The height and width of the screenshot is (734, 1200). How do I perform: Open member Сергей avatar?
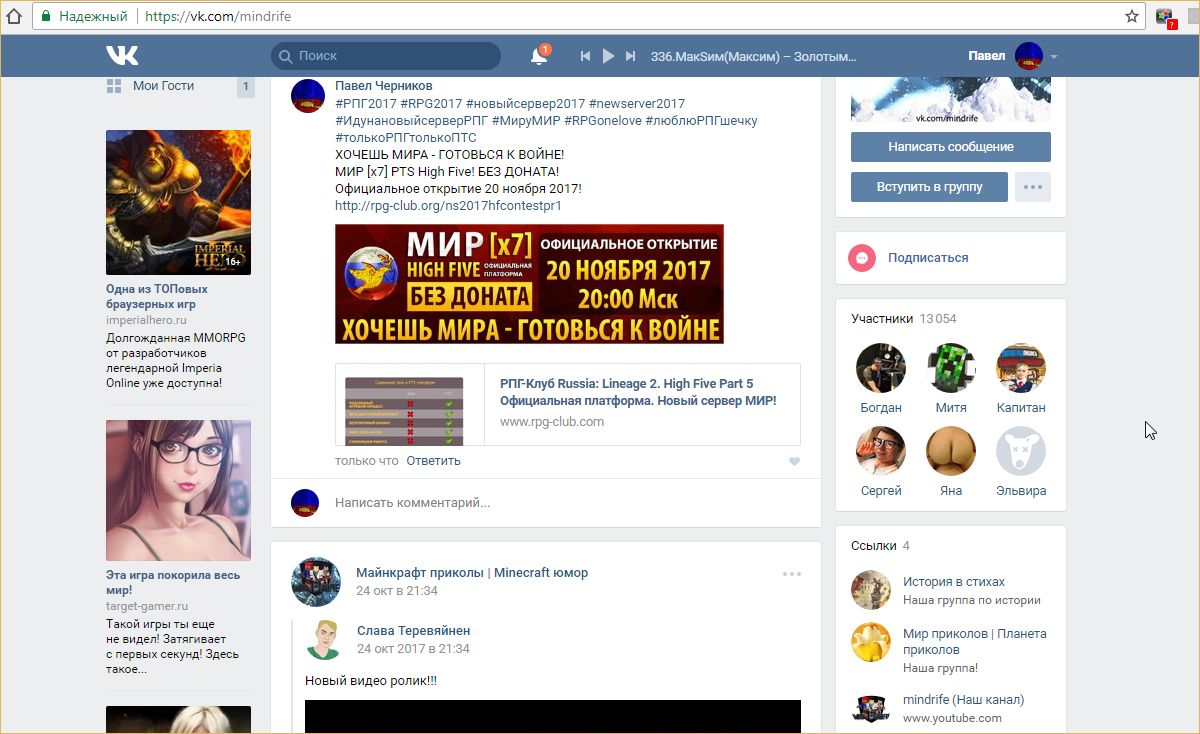point(881,451)
